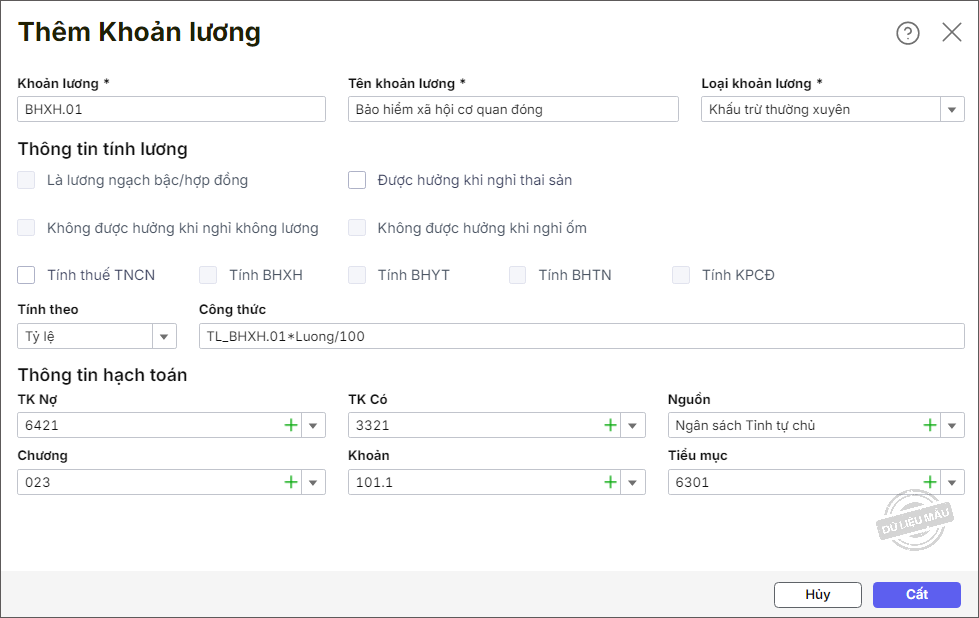The image size is (979, 618).
Task: Click the Khoản lương code field
Action: [x=171, y=109]
